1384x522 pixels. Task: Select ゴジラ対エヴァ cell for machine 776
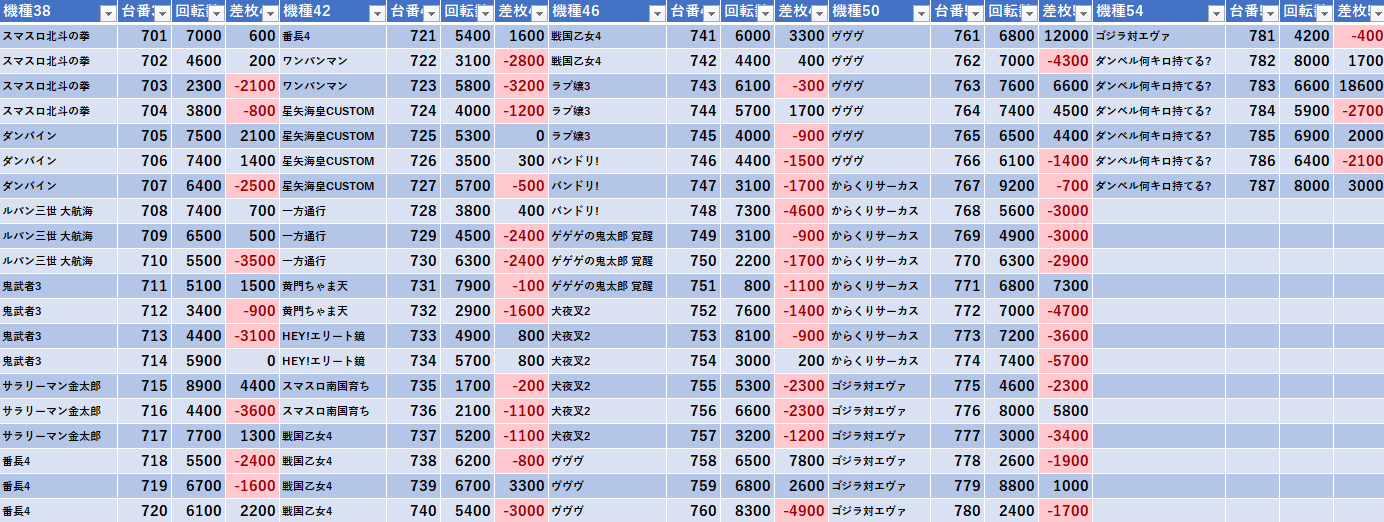[879, 411]
